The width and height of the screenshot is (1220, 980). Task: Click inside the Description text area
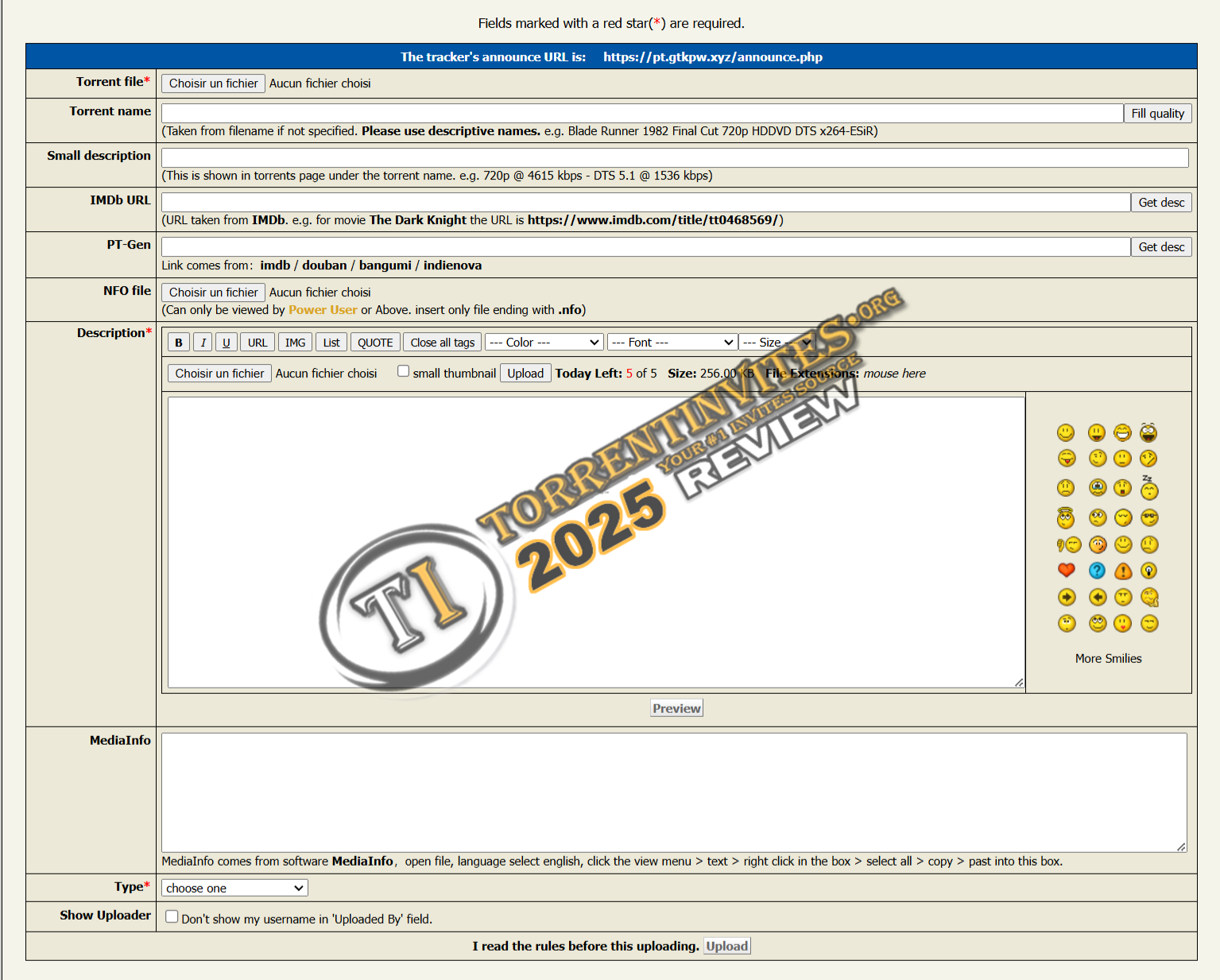pyautogui.click(x=596, y=542)
